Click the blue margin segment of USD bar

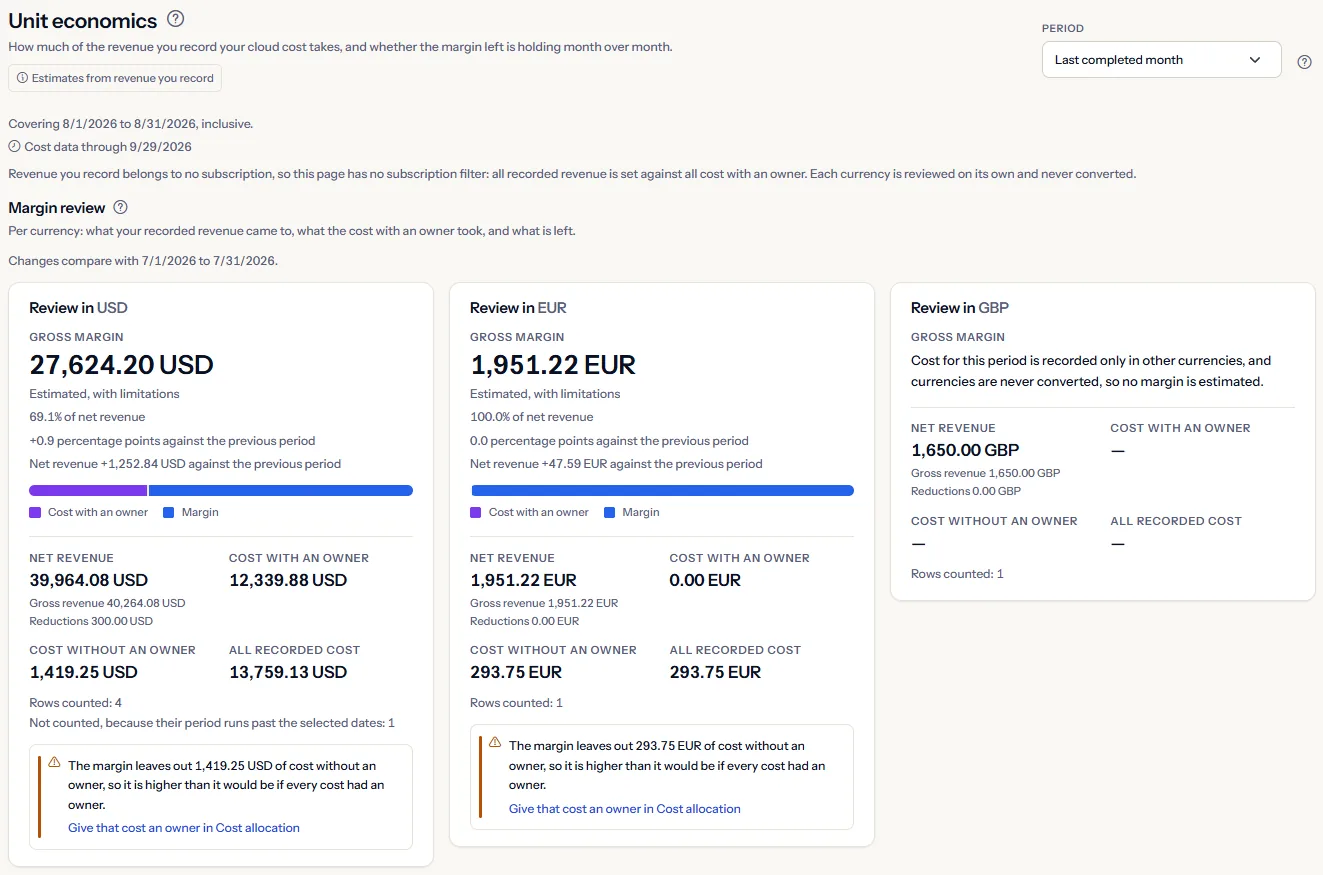point(281,491)
